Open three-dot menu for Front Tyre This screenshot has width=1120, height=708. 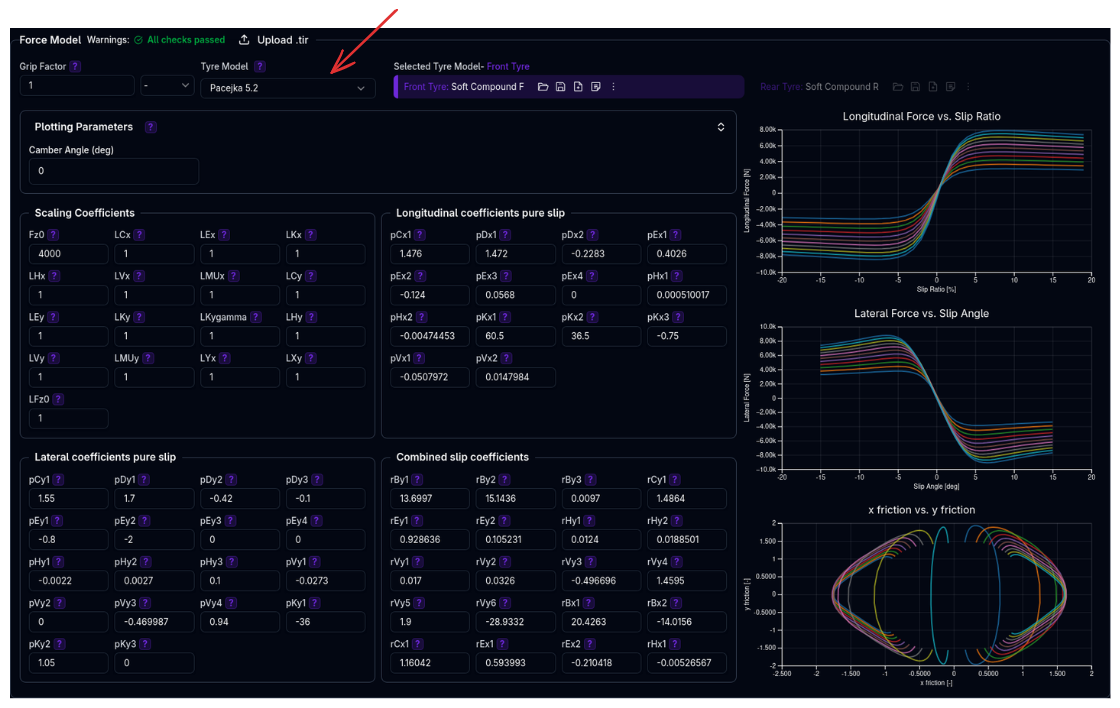click(x=613, y=87)
